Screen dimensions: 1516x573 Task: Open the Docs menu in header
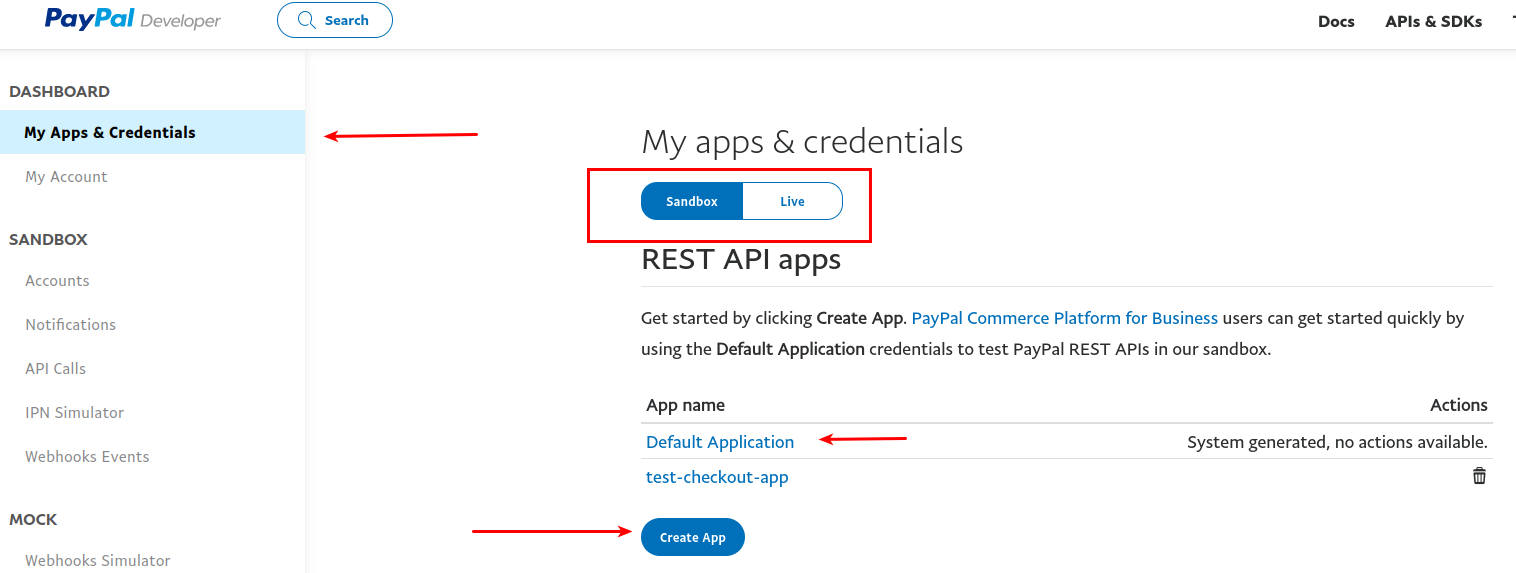(x=1336, y=21)
